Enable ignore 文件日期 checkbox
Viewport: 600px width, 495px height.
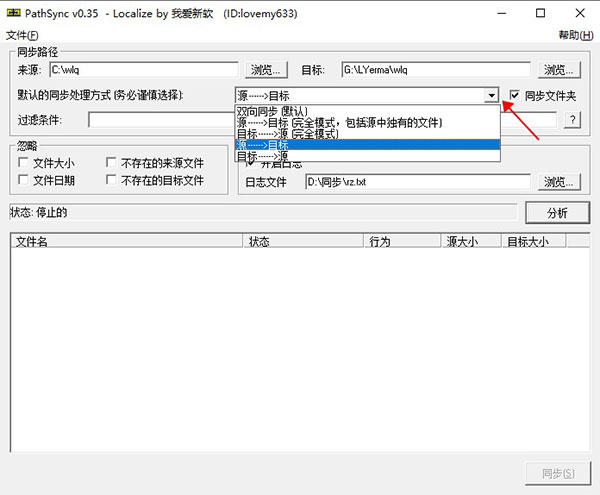(x=23, y=180)
